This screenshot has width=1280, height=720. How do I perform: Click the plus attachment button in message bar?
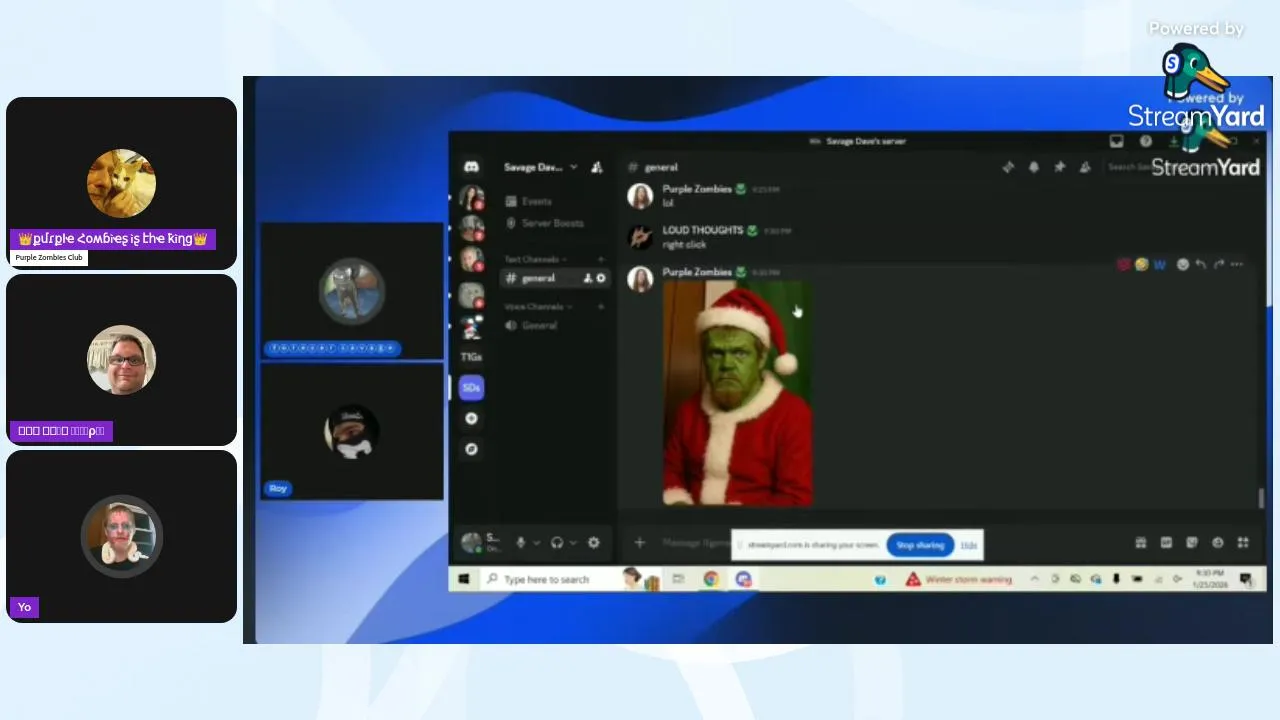point(640,543)
